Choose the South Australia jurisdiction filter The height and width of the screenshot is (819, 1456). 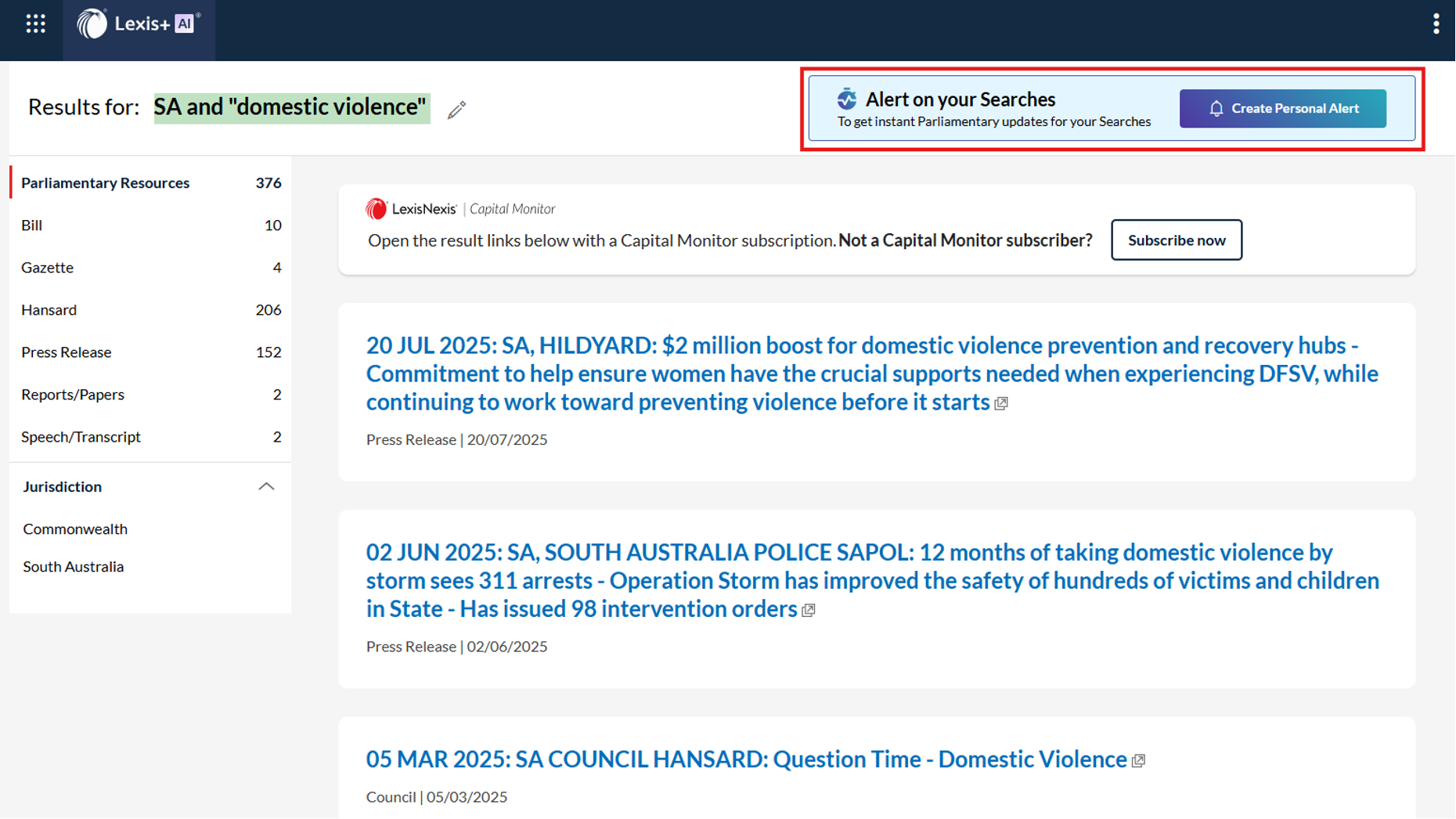(x=74, y=566)
